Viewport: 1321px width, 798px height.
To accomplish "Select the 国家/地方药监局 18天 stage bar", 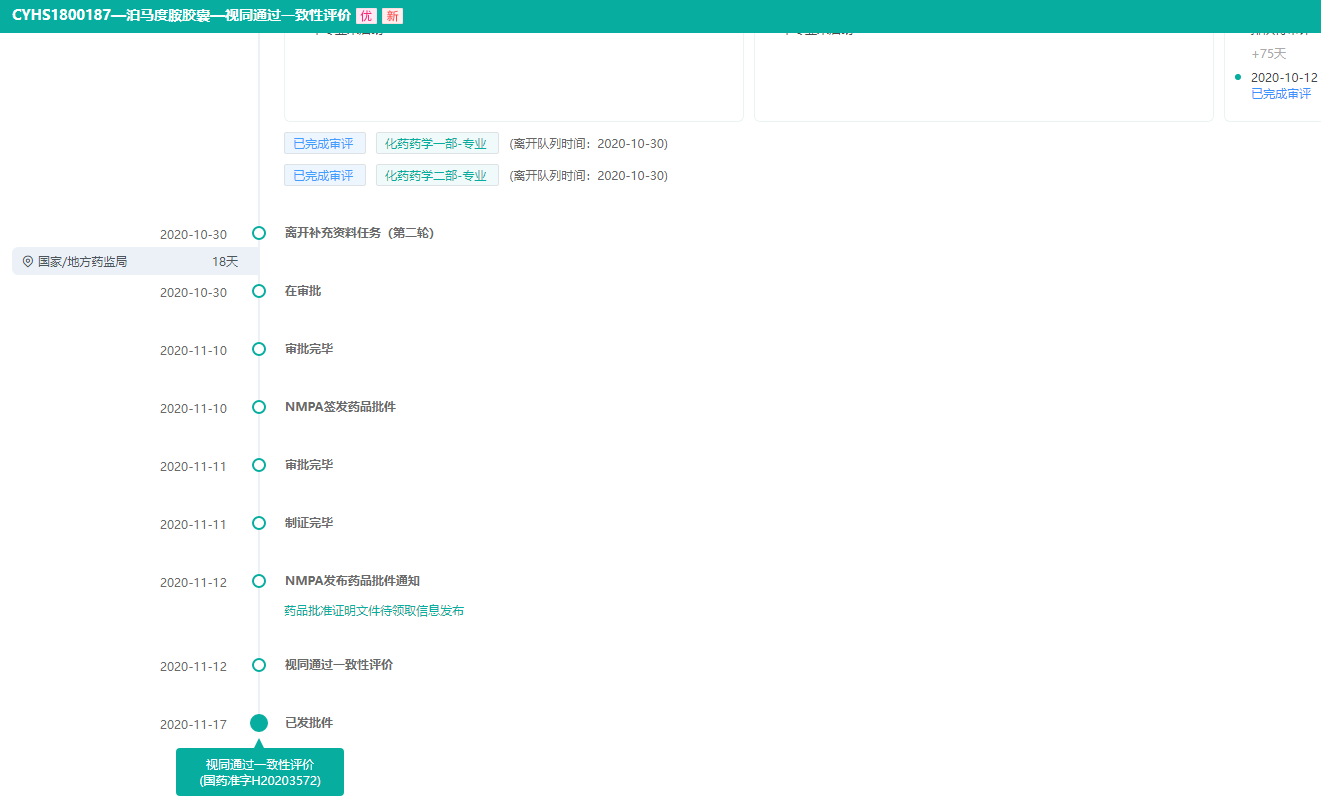I will tap(134, 262).
